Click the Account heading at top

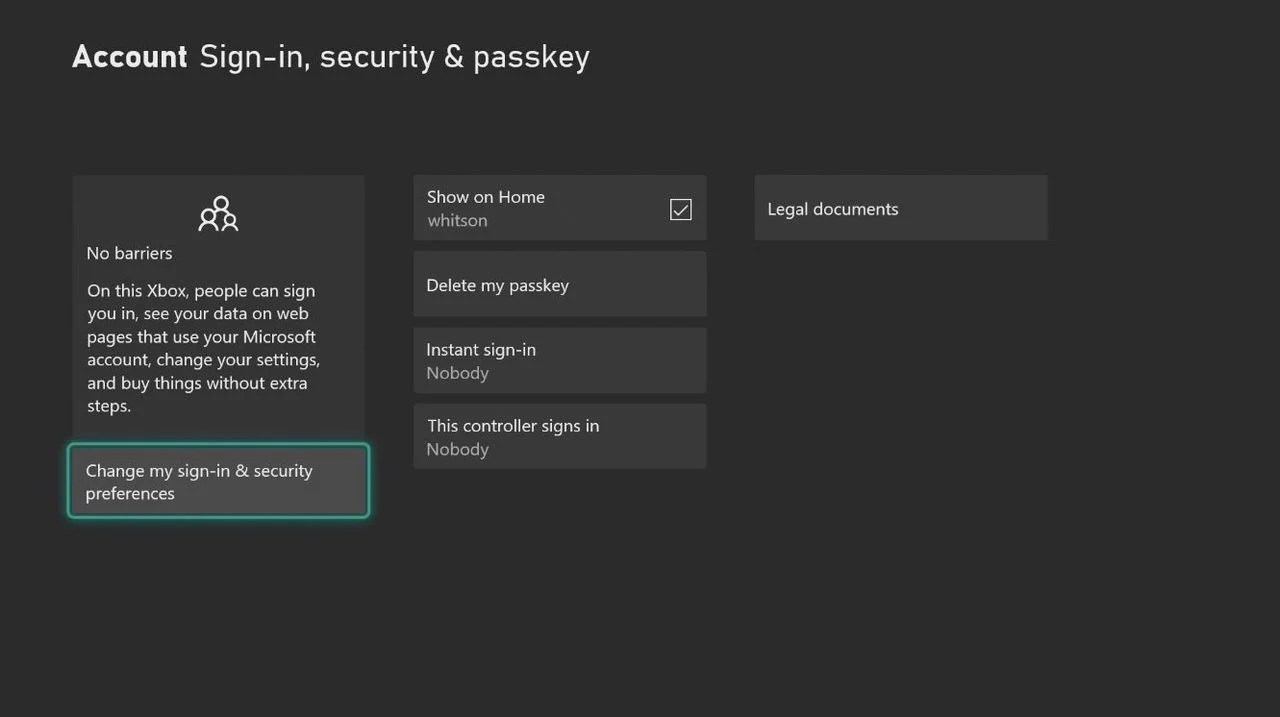coord(129,56)
